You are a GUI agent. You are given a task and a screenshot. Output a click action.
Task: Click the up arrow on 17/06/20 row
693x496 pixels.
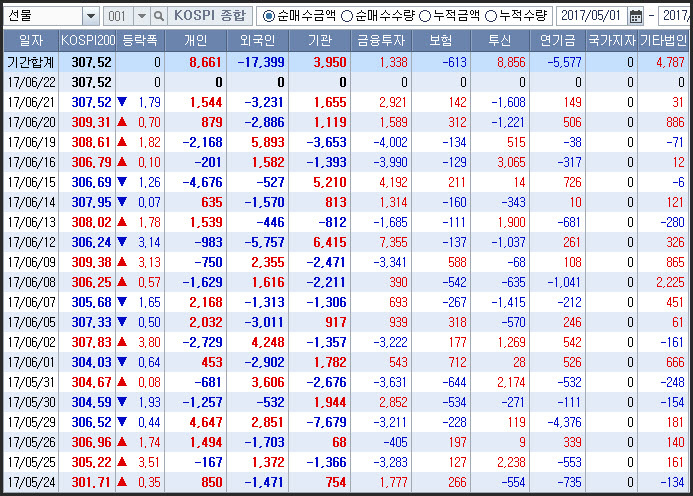point(122,122)
